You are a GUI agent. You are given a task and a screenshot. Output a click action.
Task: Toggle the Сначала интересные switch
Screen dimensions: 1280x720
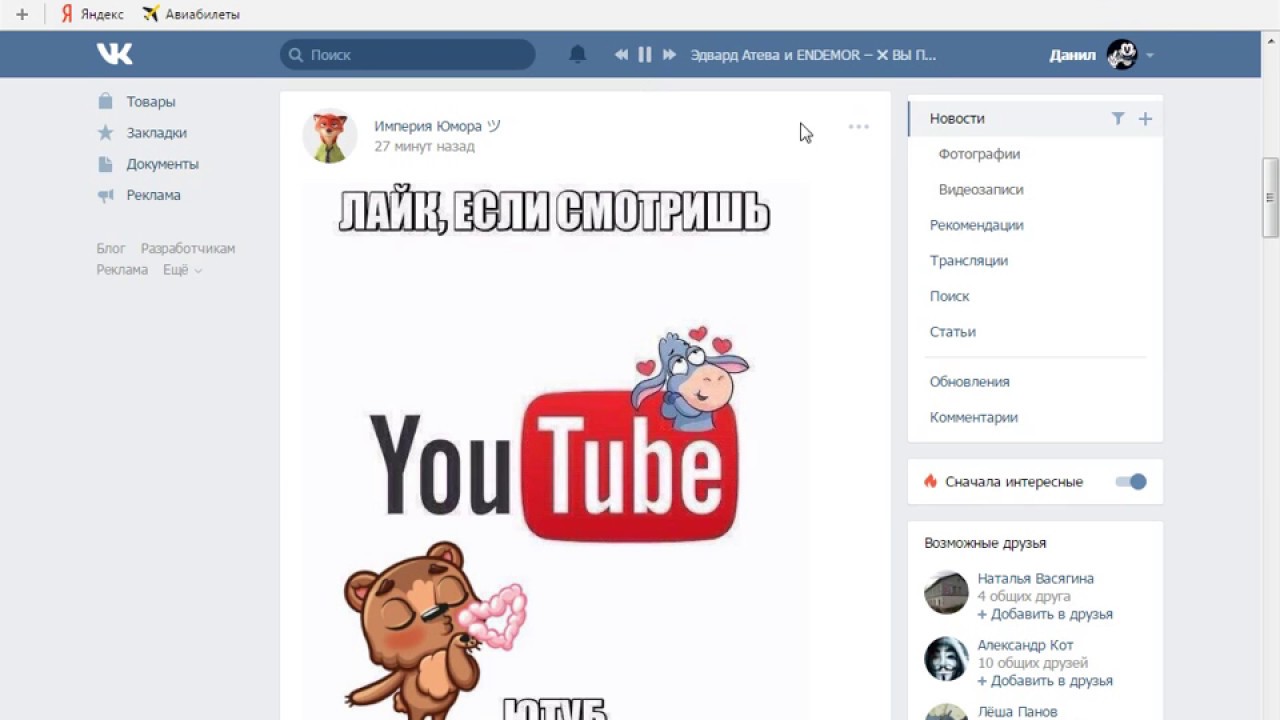pos(1131,482)
